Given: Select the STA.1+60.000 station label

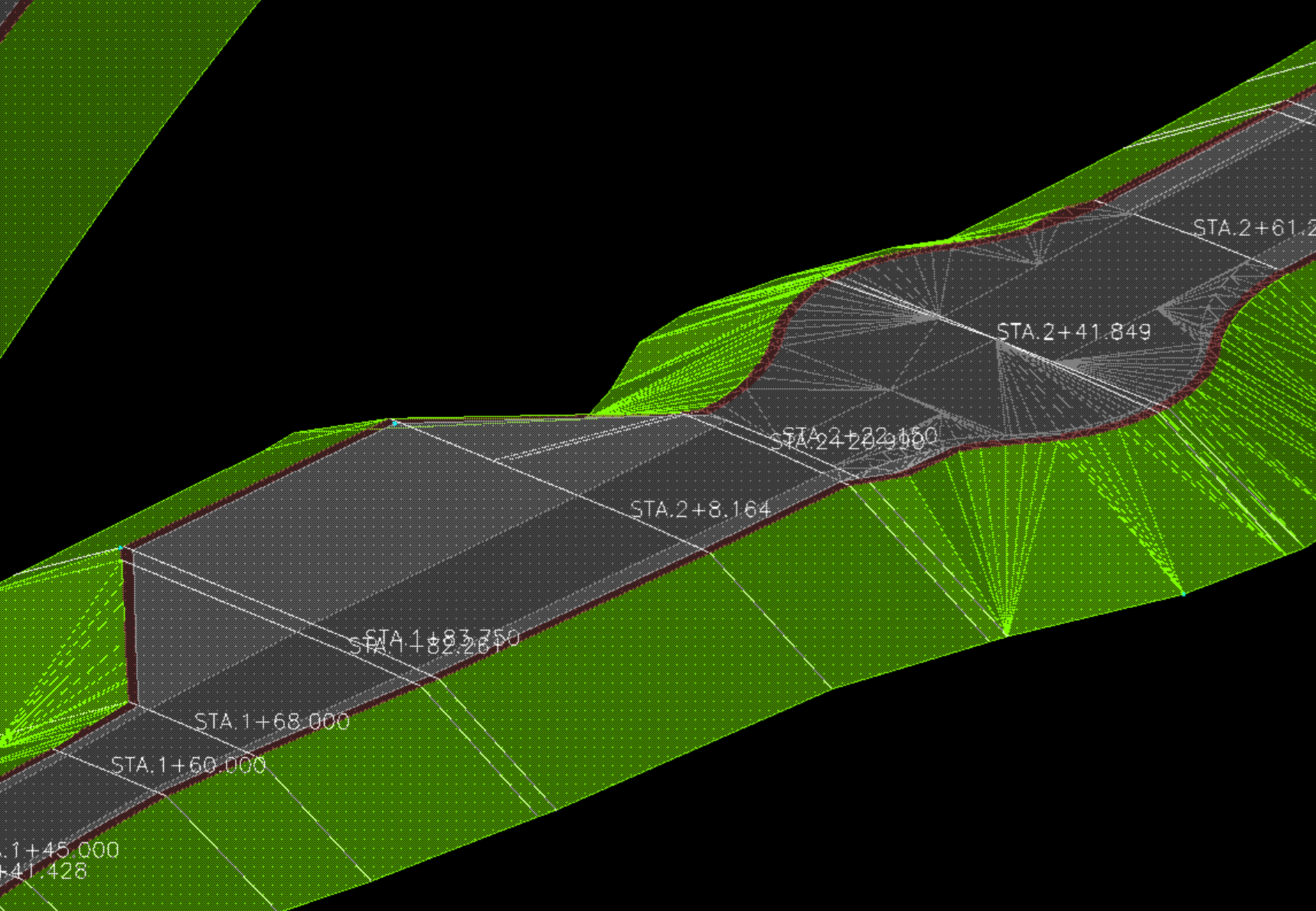Looking at the screenshot, I should pos(188,765).
